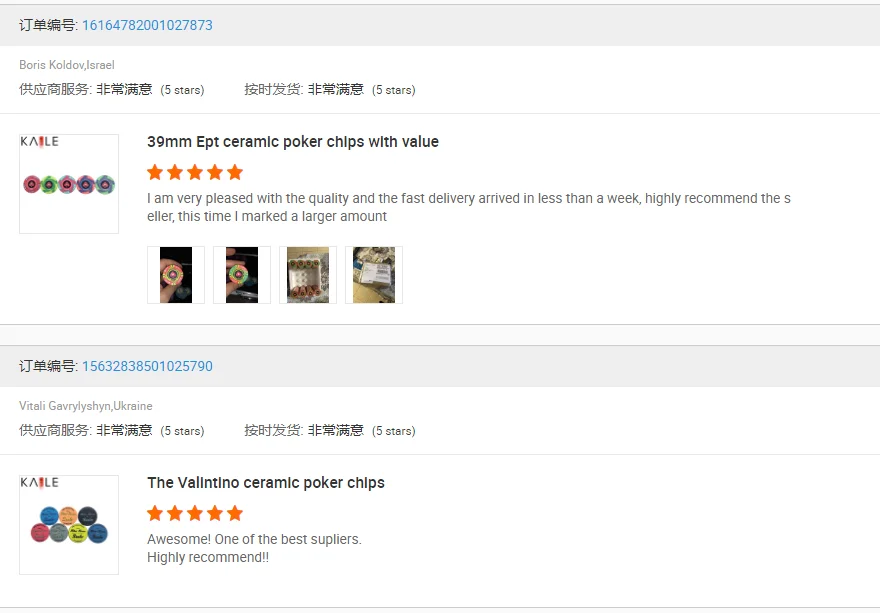This screenshot has width=880, height=613.
Task: Click Boris Koldov's review text about fast delivery
Action: click(468, 207)
